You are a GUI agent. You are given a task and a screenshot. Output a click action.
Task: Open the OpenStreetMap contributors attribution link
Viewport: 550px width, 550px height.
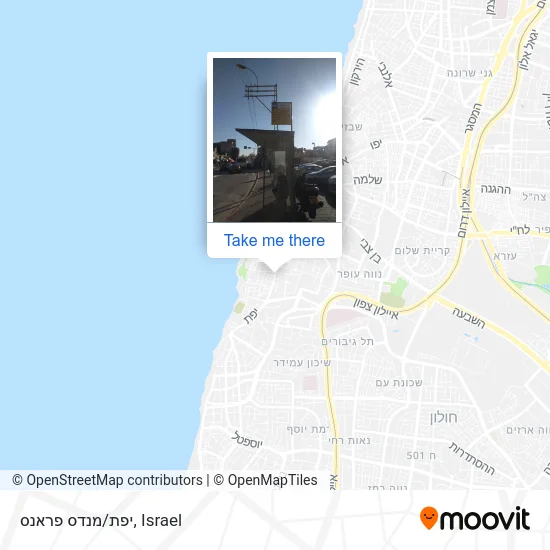click(x=107, y=480)
